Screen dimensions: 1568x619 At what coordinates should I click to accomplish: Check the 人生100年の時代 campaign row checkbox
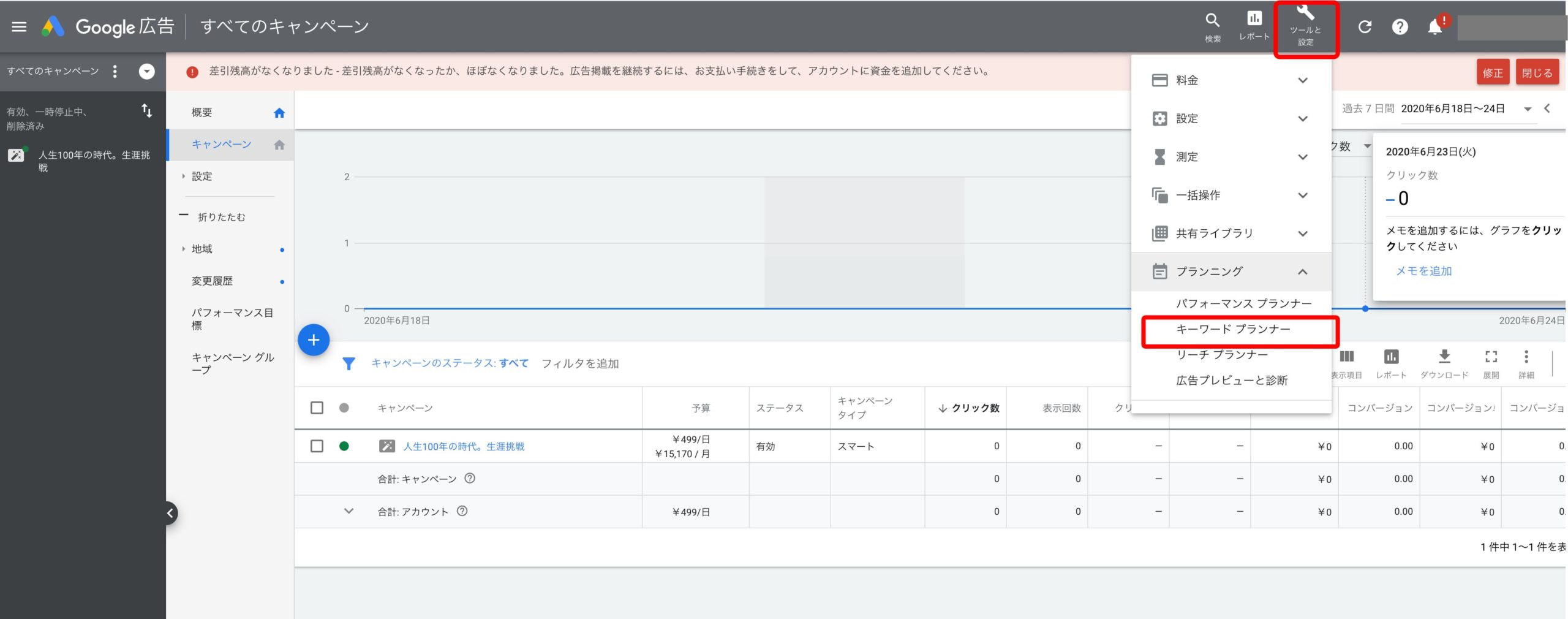tap(317, 446)
